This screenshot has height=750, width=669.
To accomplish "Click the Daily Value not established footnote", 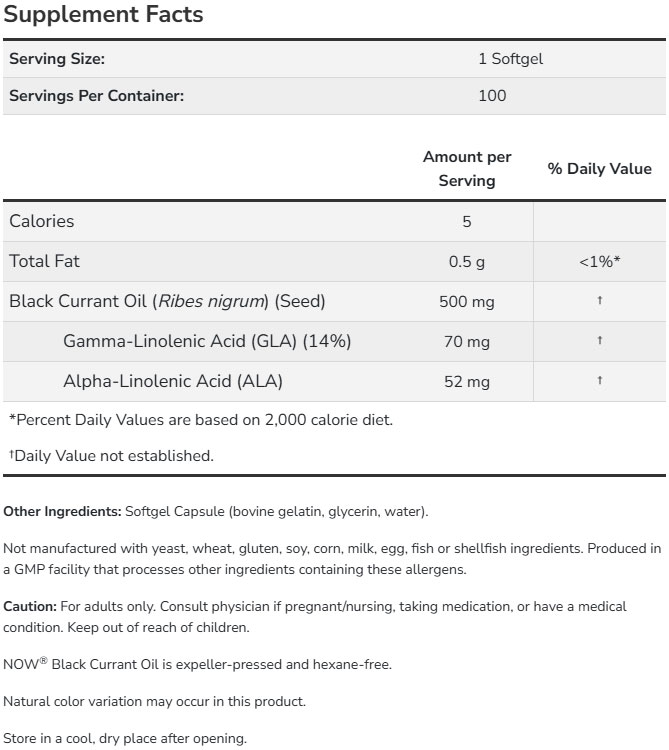I will [x=111, y=456].
